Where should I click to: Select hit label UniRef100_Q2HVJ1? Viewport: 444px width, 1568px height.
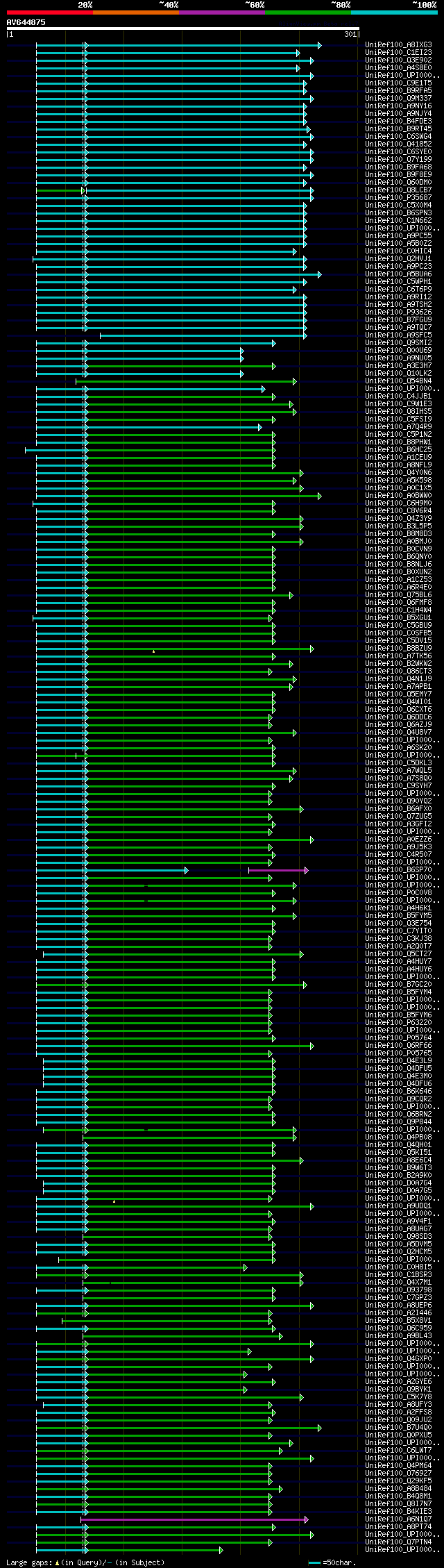click(398, 259)
